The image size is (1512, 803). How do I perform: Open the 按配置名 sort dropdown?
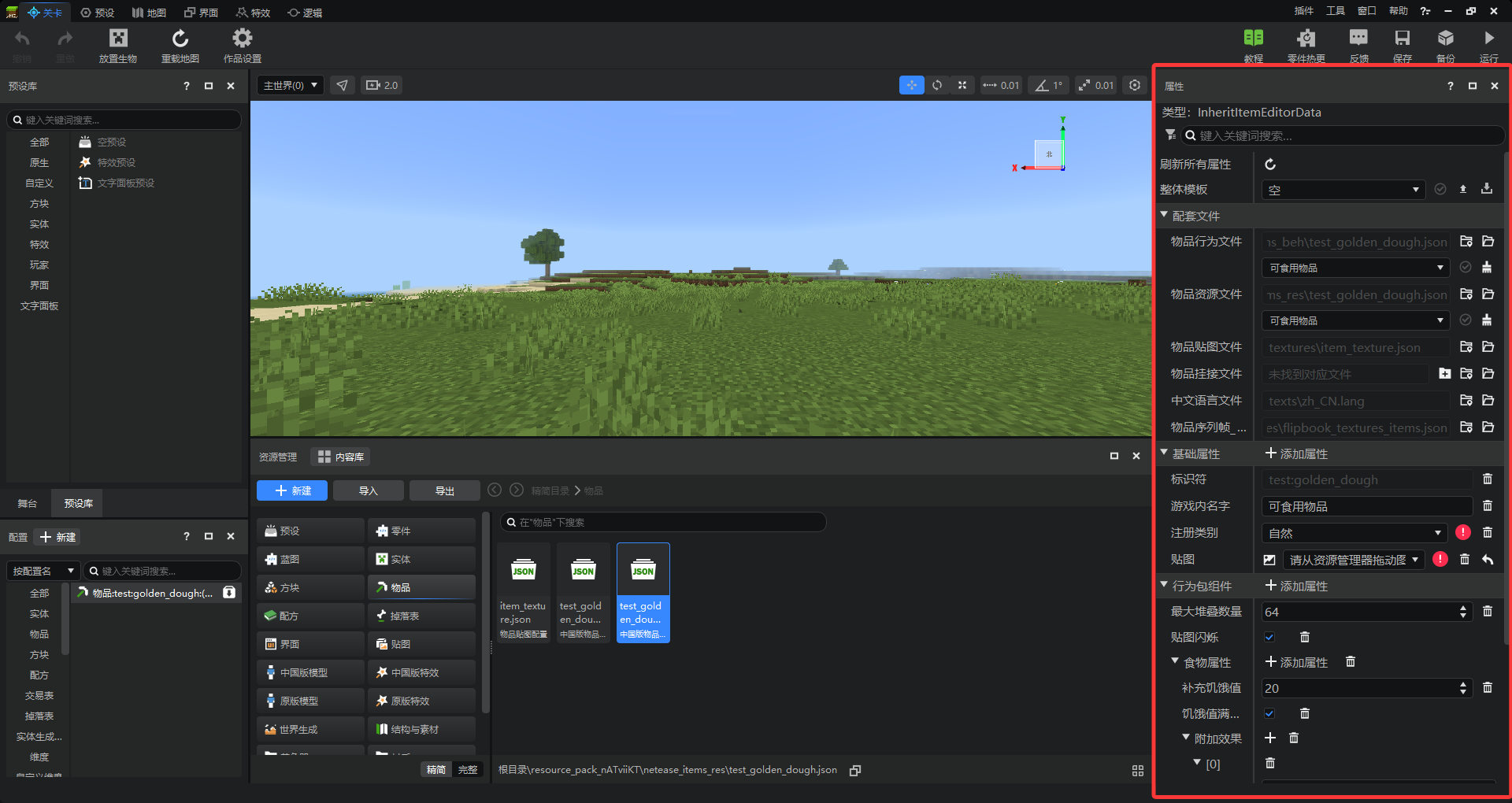pos(44,571)
